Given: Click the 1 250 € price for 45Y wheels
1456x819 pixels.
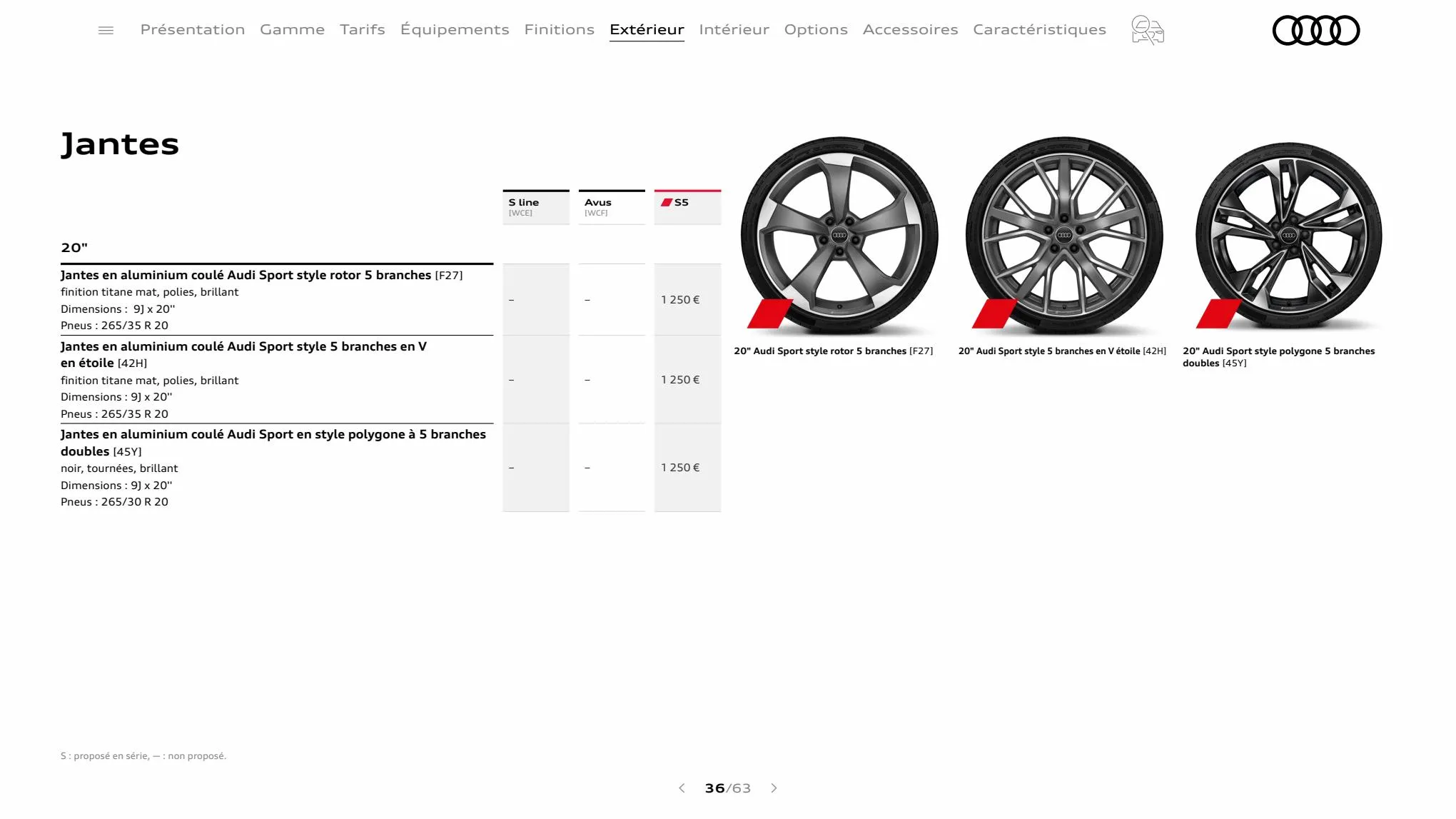Looking at the screenshot, I should click(x=680, y=468).
